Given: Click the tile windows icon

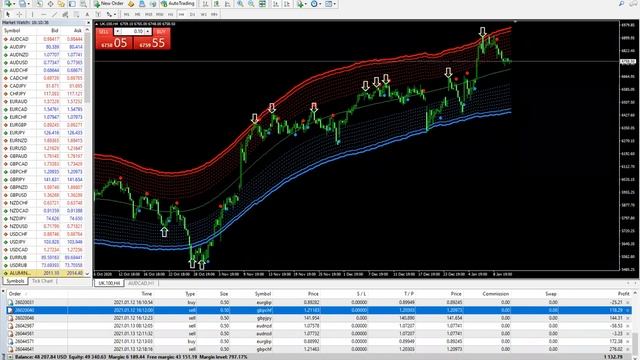Looking at the screenshot, I should click(262, 4).
